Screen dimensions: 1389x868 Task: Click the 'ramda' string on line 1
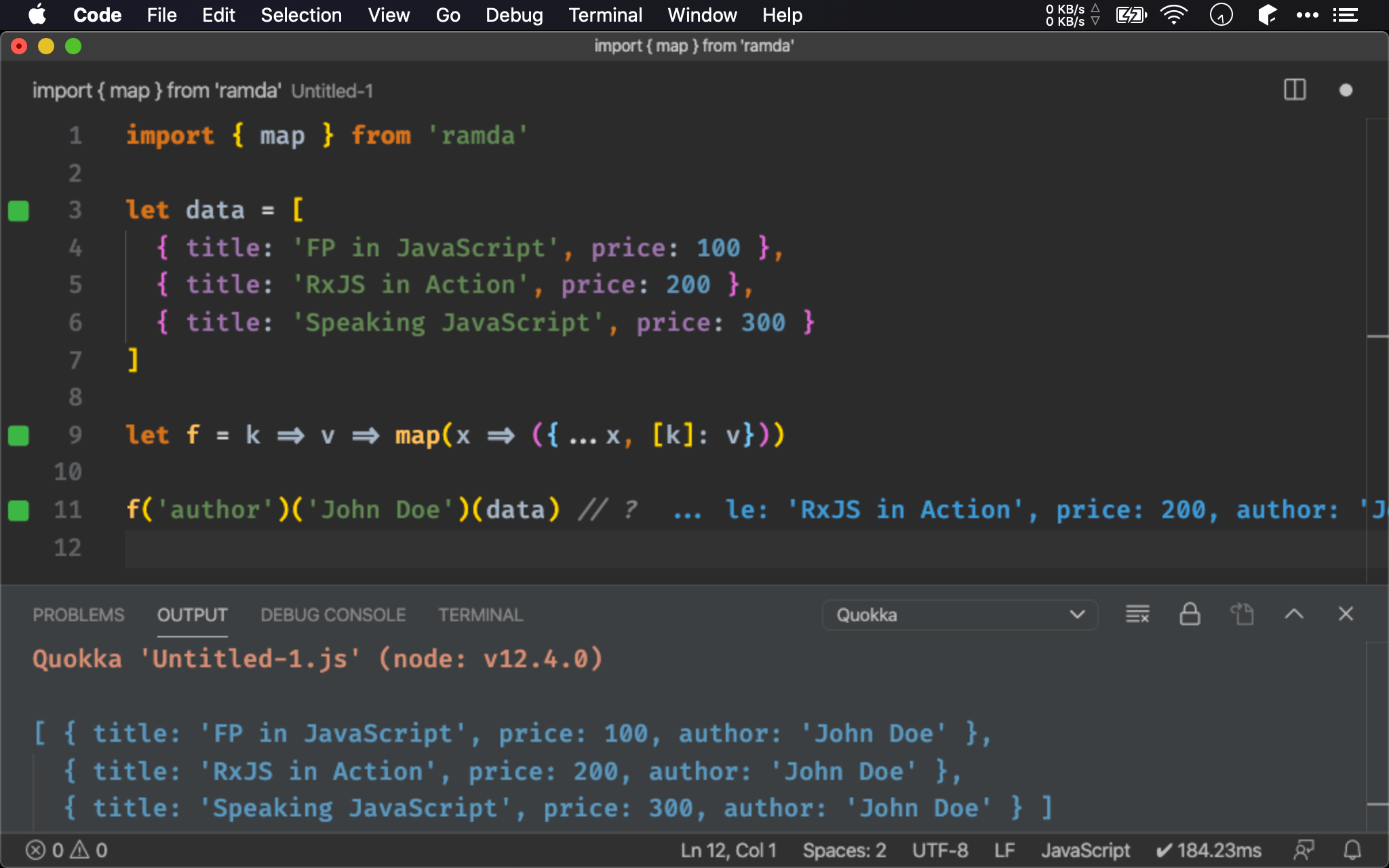coord(477,136)
